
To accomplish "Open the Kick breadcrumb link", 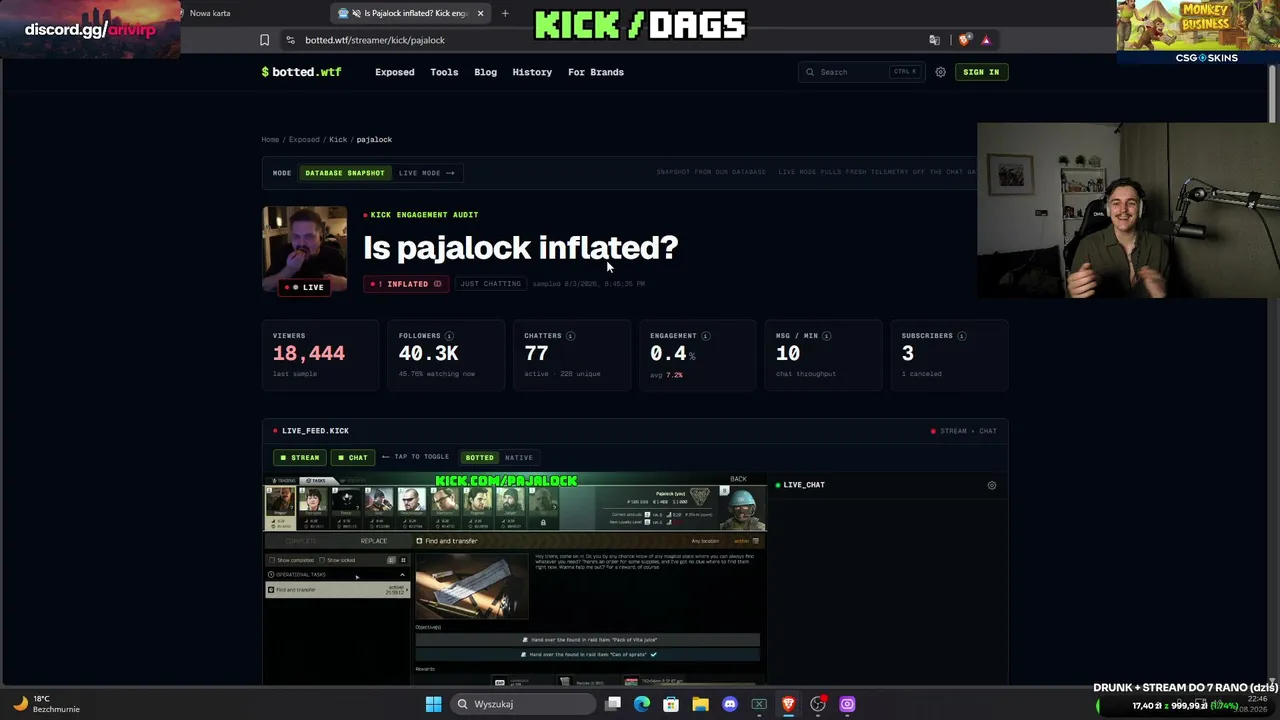I will pyautogui.click(x=338, y=140).
